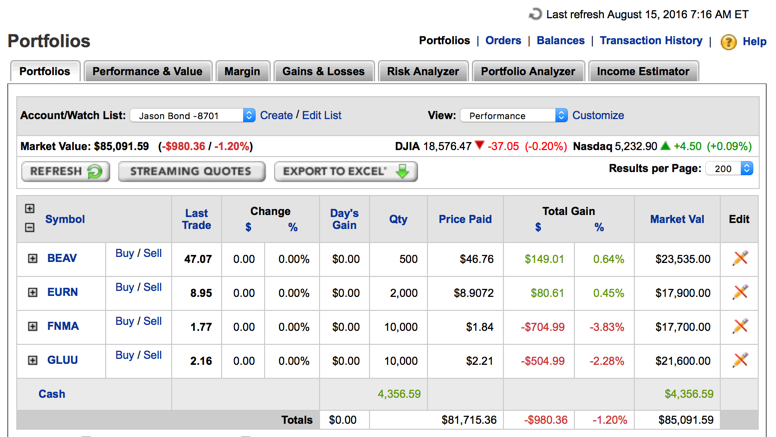
Task: Open the Transaction History link
Action: [x=651, y=41]
